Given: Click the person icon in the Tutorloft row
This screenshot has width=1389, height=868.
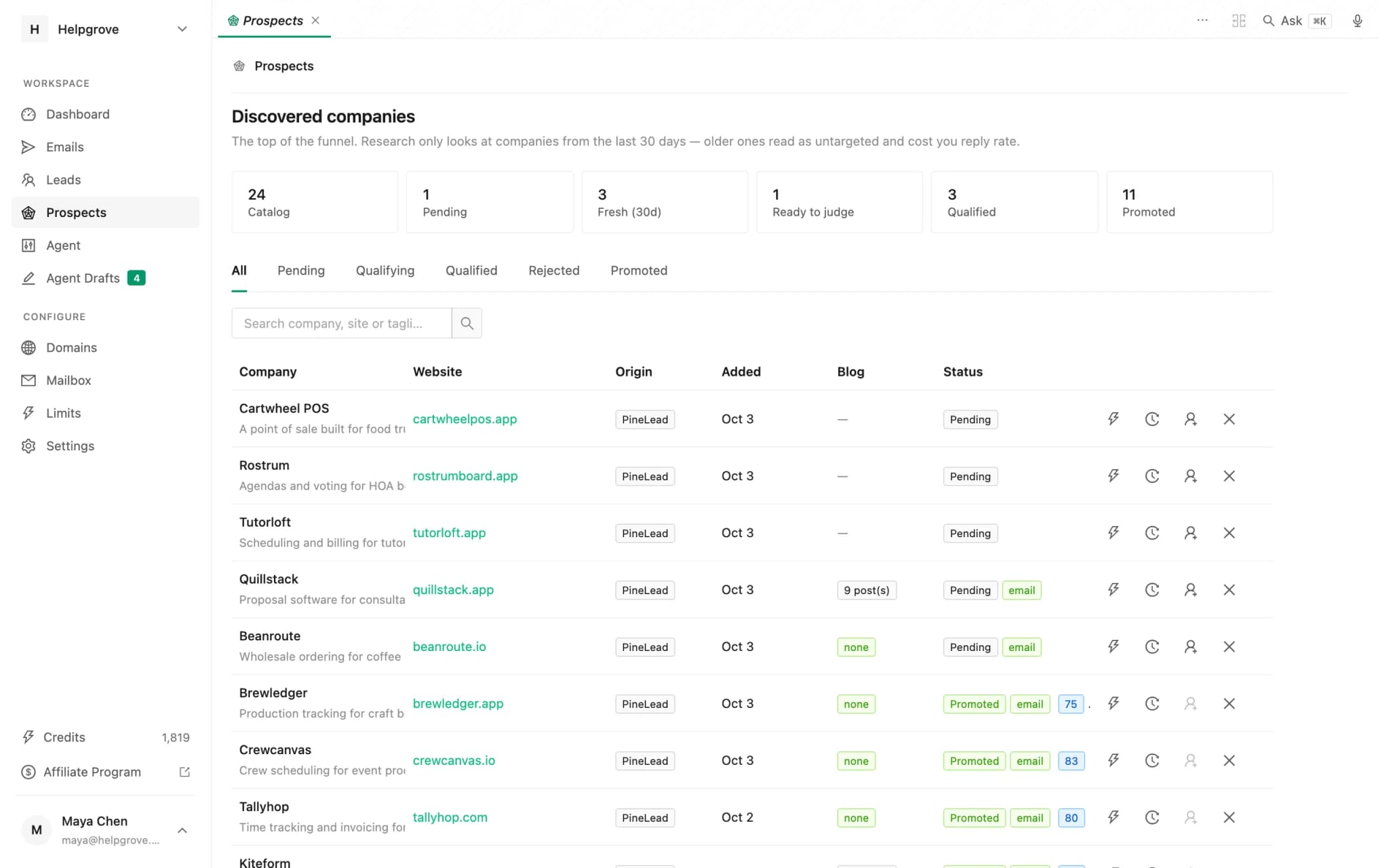Looking at the screenshot, I should click(1190, 533).
